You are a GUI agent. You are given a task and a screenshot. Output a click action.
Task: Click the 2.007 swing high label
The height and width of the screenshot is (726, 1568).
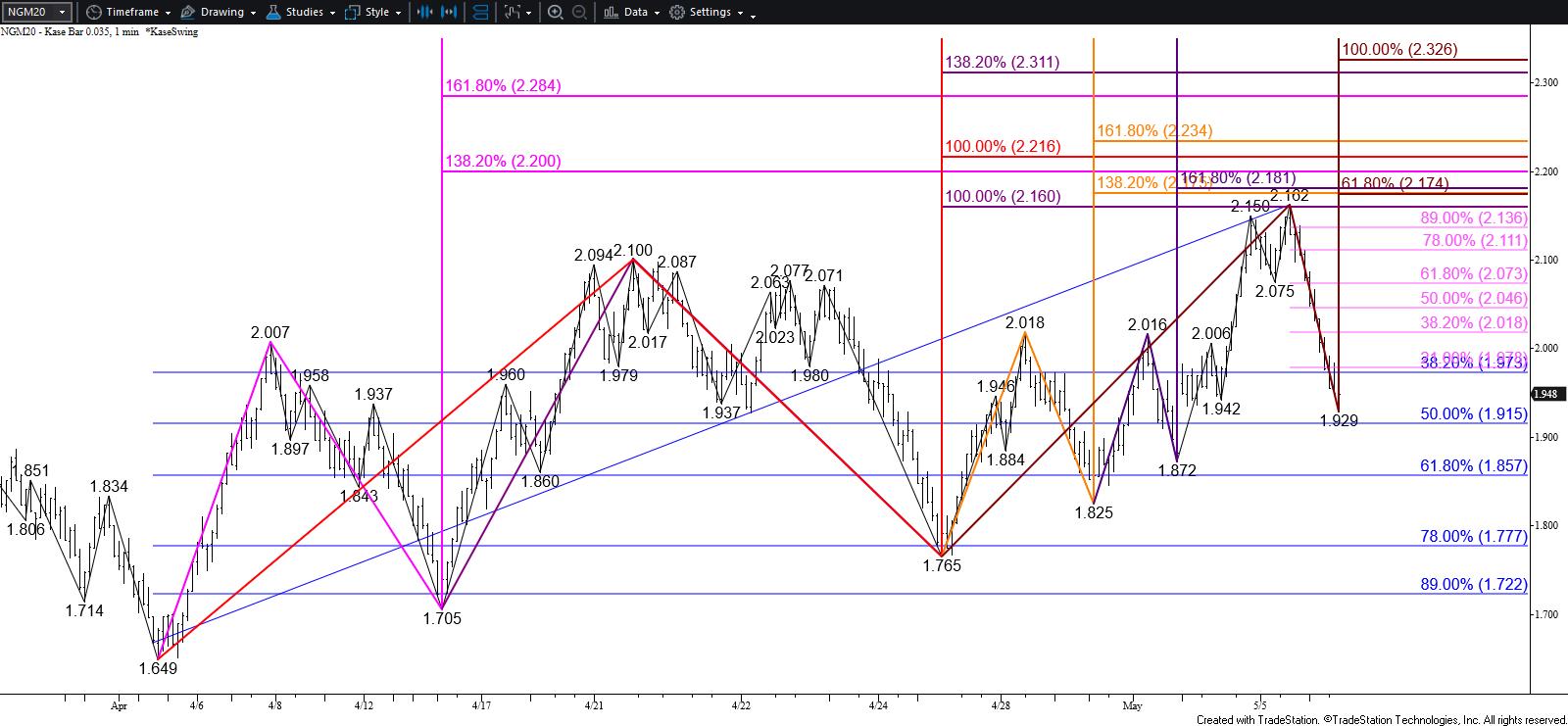[x=269, y=333]
